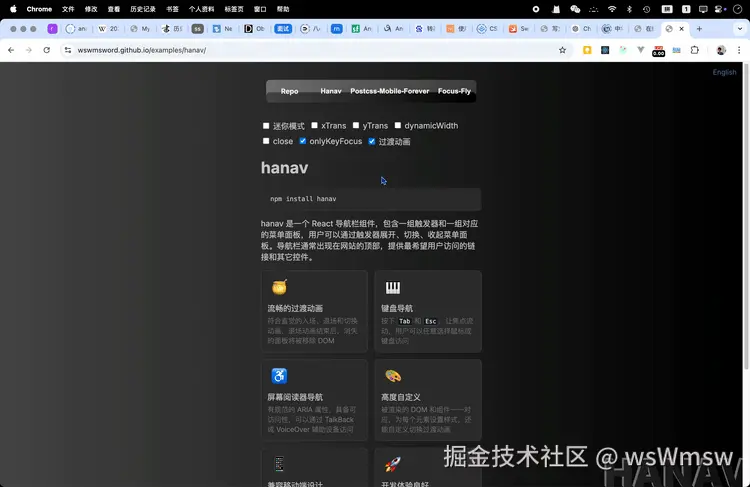Open a new tab with plus button
This screenshot has width=750, height=487.
pos(699,29)
